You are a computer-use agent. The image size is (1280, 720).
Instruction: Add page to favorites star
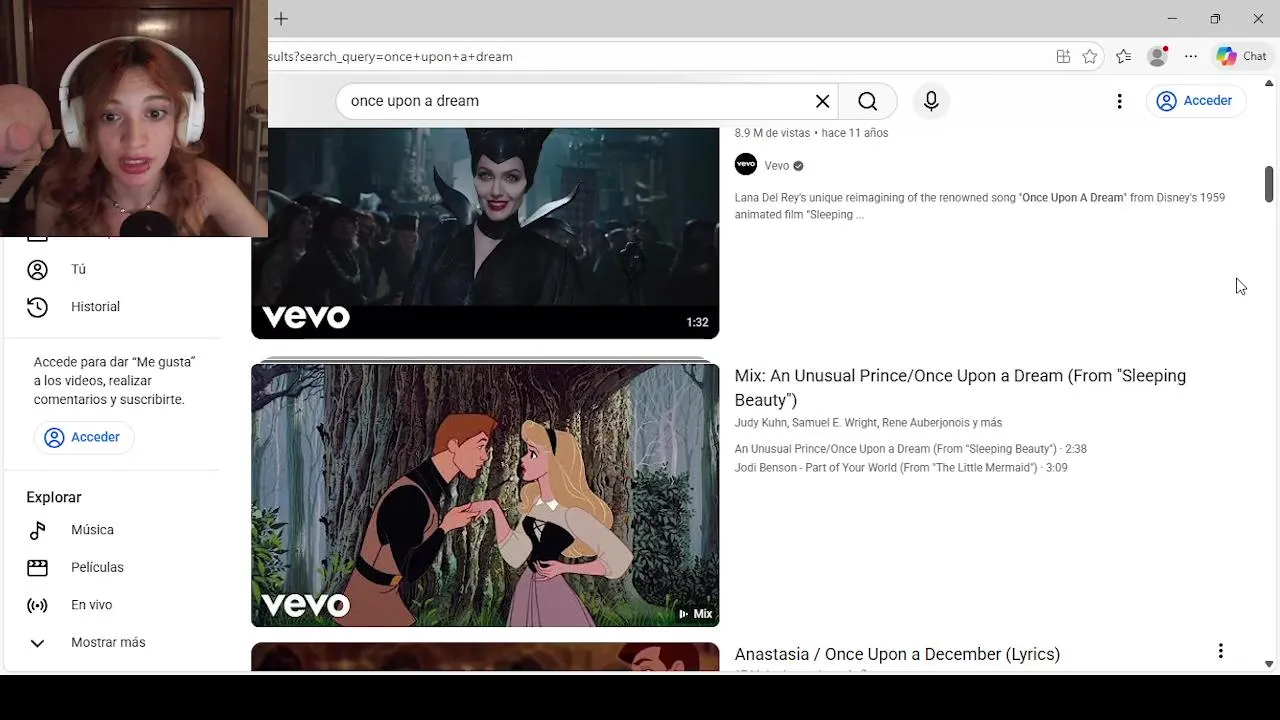pos(1090,57)
